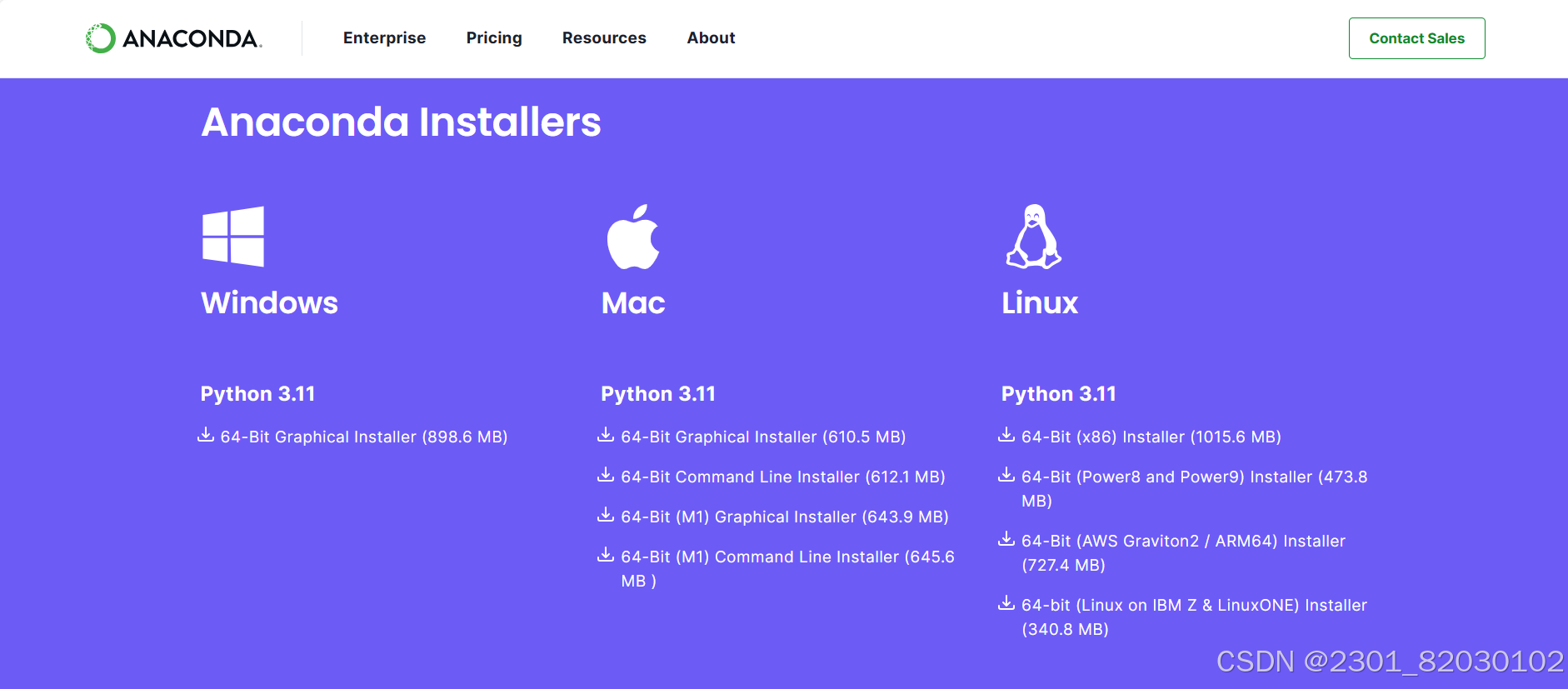Download Linux 64-Bit (x86) Installer (1015.6 MB)
Screen dimensions: 1568x689
1151,437
